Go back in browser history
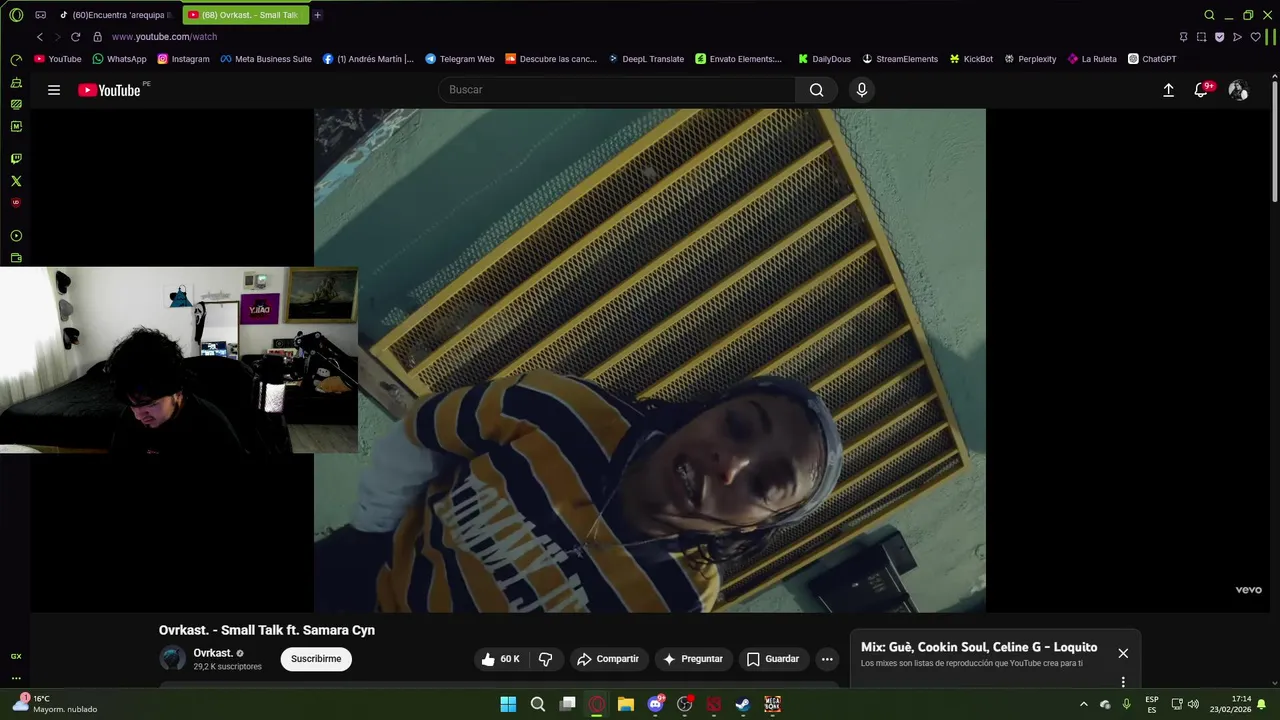The height and width of the screenshot is (720, 1280). click(x=40, y=37)
